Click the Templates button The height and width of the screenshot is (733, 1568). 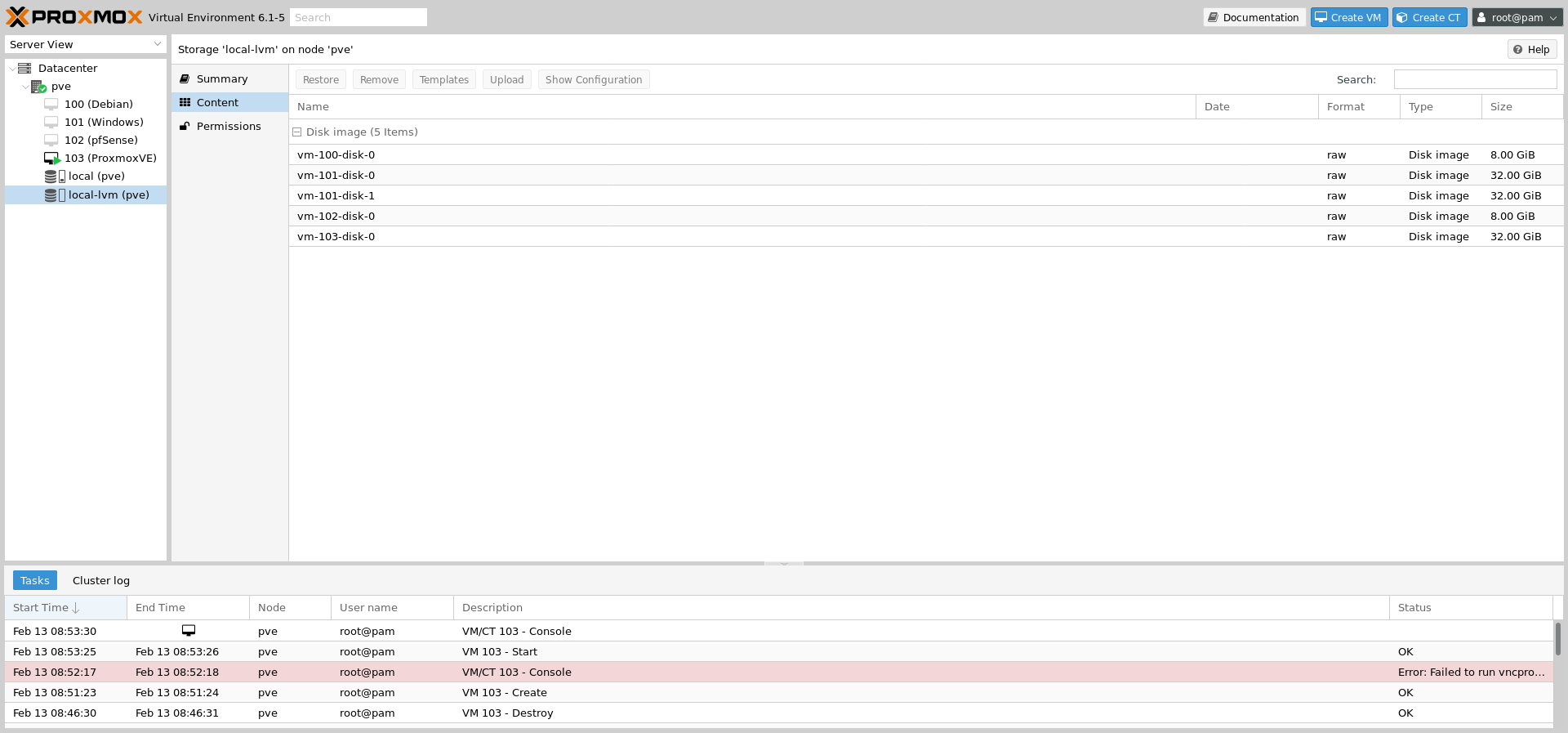(x=444, y=80)
